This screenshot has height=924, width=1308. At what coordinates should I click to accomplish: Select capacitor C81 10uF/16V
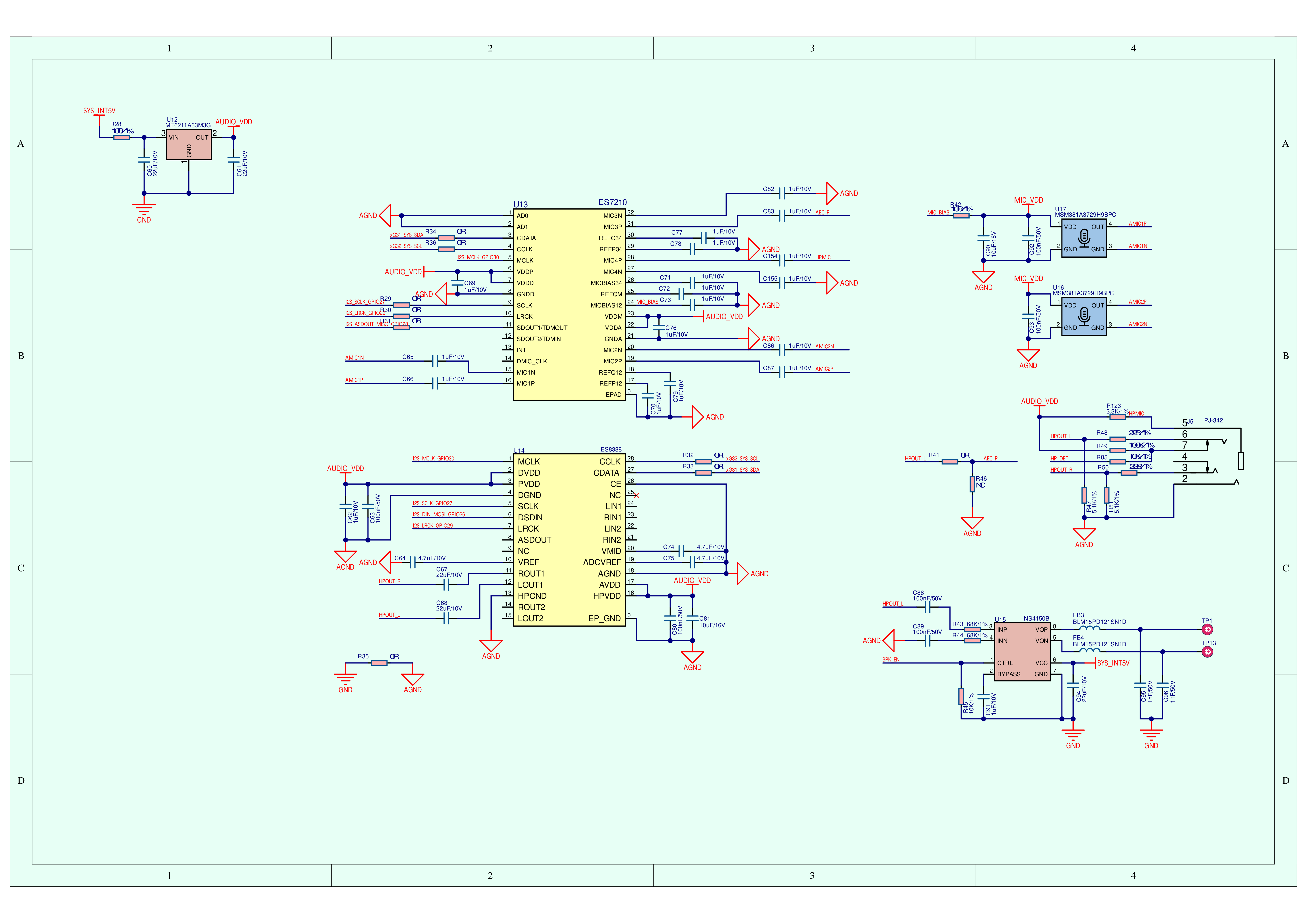[693, 618]
